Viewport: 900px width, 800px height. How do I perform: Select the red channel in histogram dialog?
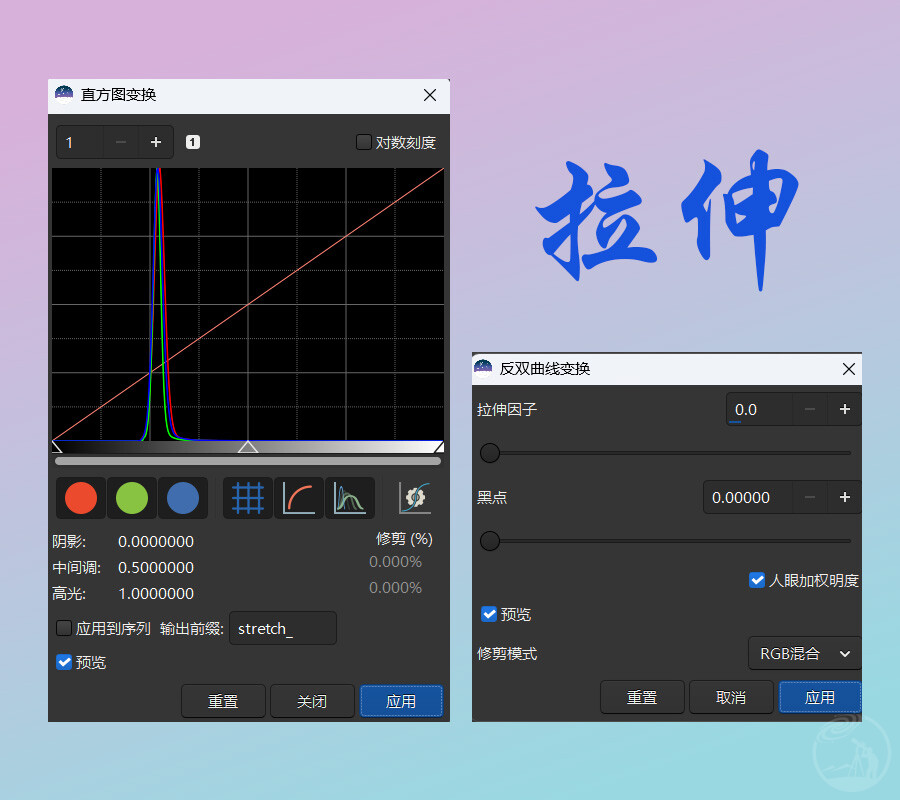[80, 498]
